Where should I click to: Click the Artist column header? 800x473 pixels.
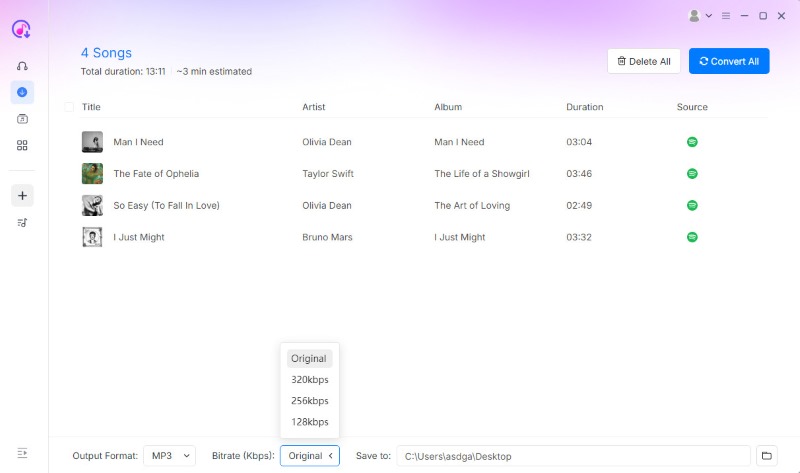point(313,107)
